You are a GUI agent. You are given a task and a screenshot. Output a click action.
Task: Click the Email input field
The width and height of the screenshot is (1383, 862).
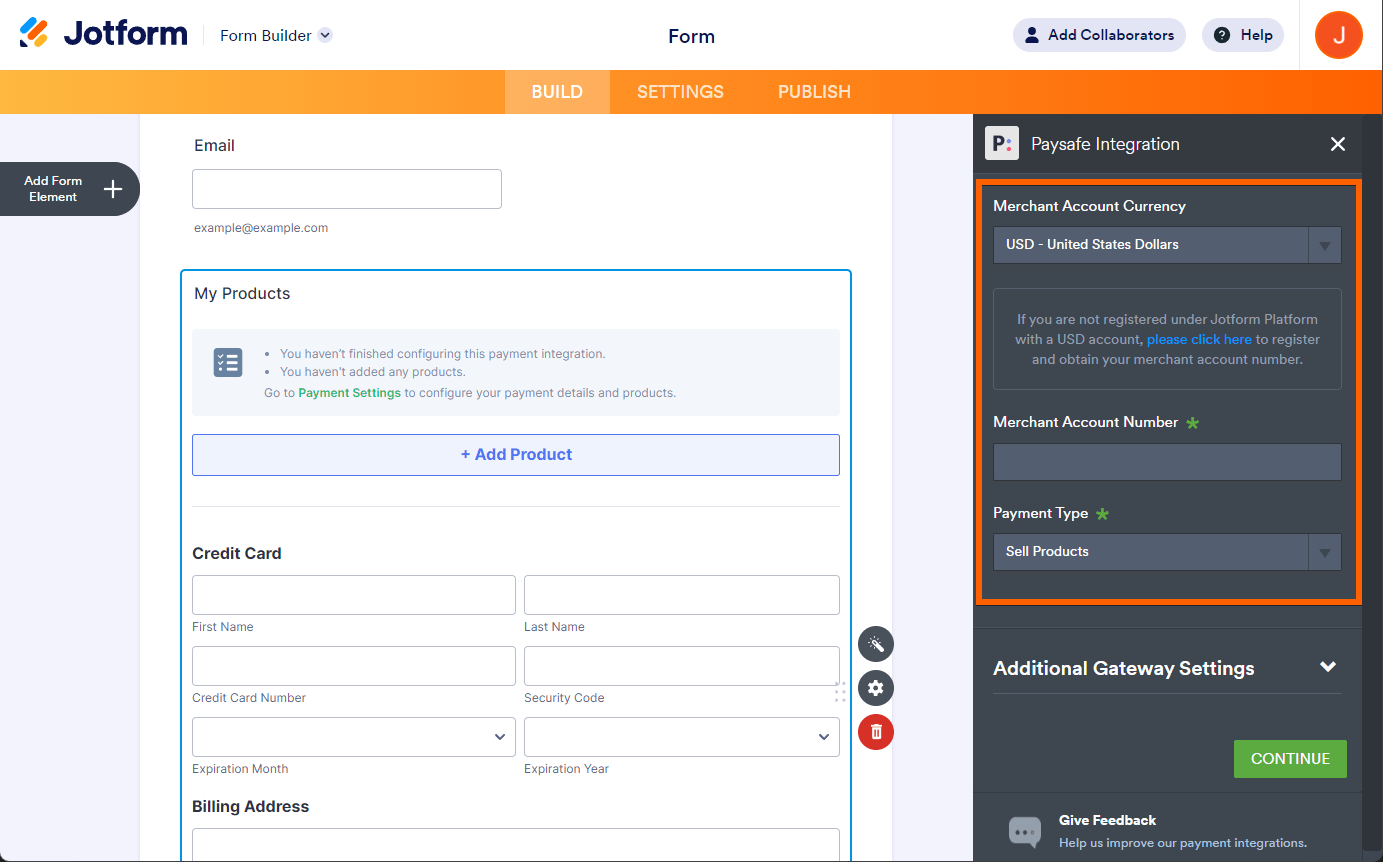347,189
